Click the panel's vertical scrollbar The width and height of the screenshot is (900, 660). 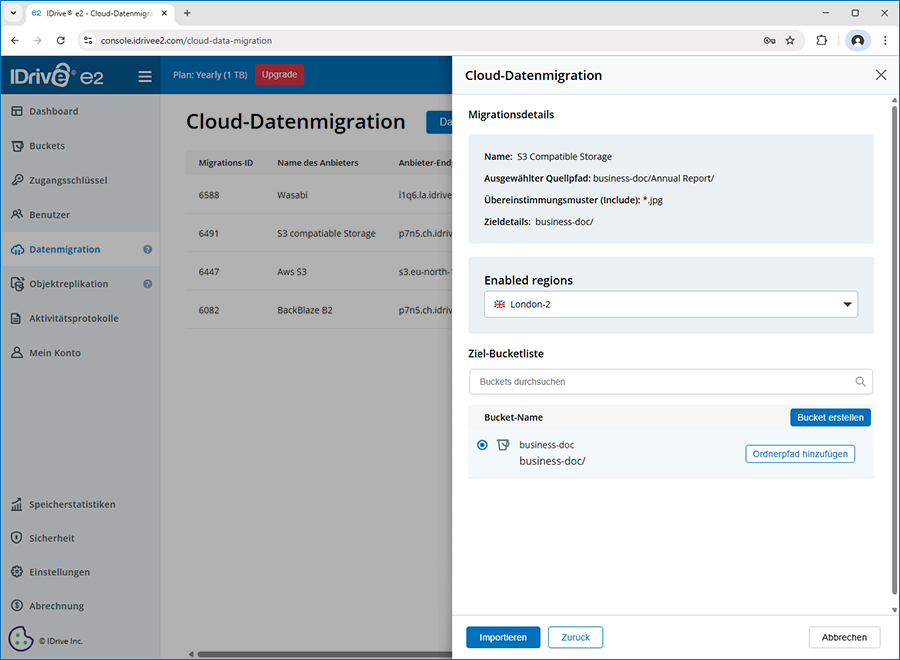pyautogui.click(x=894, y=350)
